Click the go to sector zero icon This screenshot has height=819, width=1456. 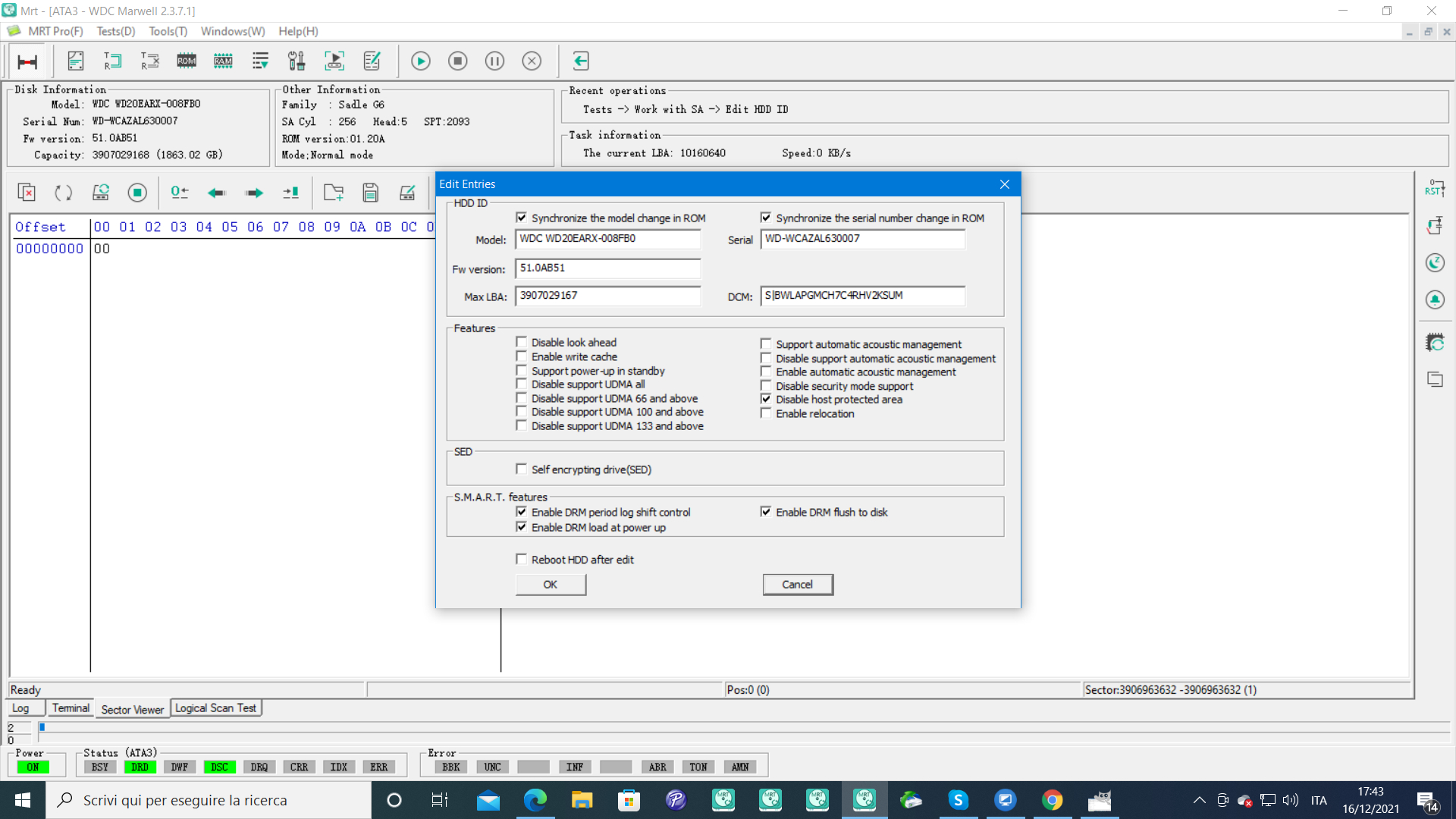[x=180, y=193]
